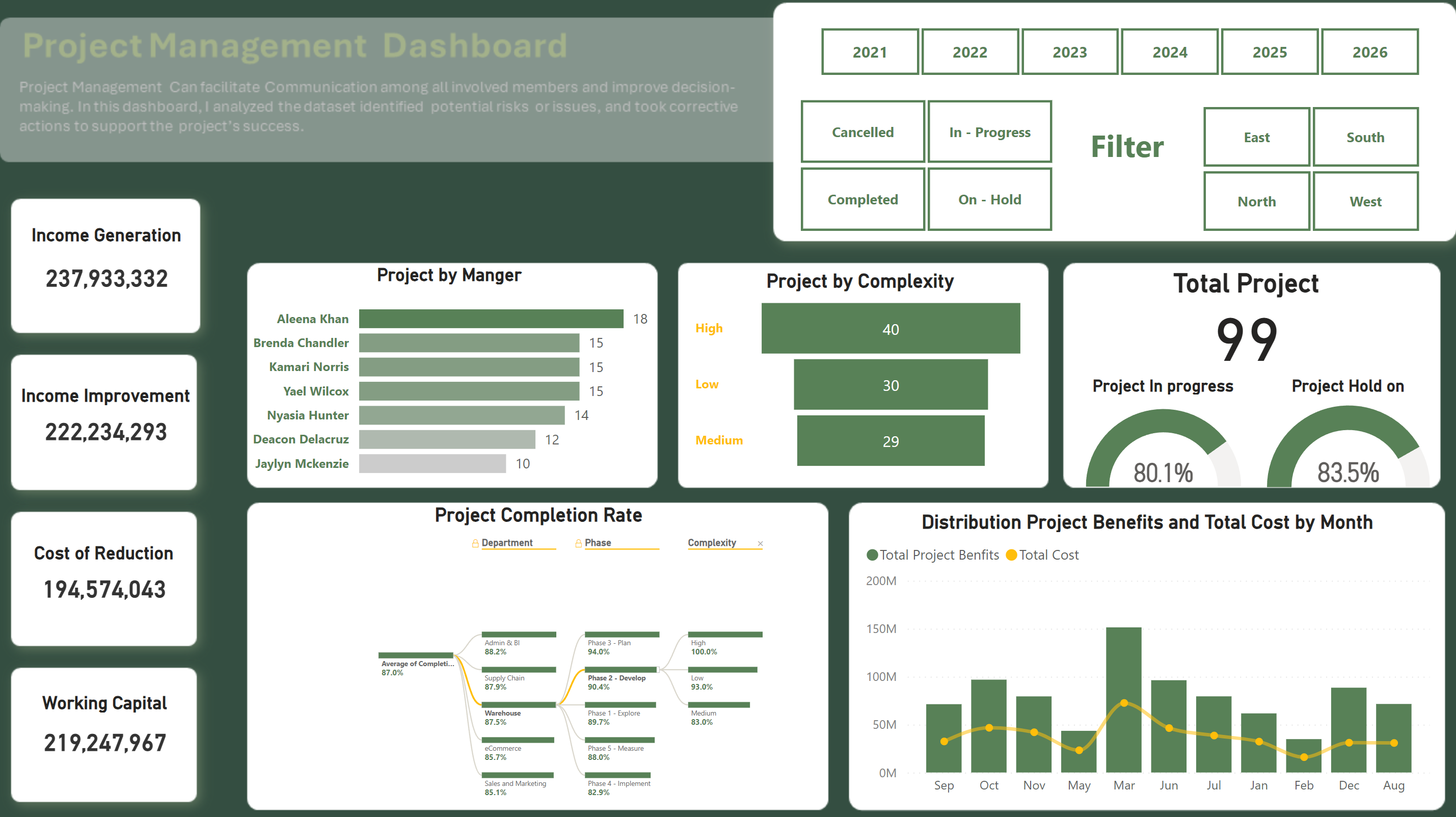Open the Department level header
This screenshot has height=817, width=1456.
click(x=506, y=542)
